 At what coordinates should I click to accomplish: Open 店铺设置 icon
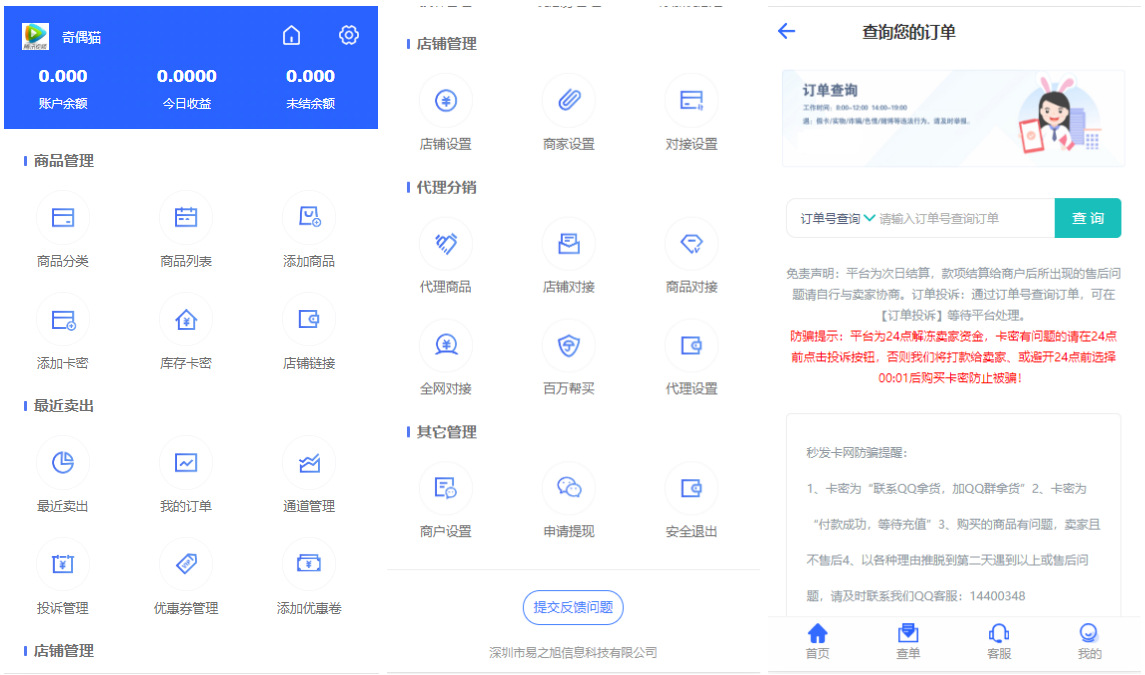point(445,100)
